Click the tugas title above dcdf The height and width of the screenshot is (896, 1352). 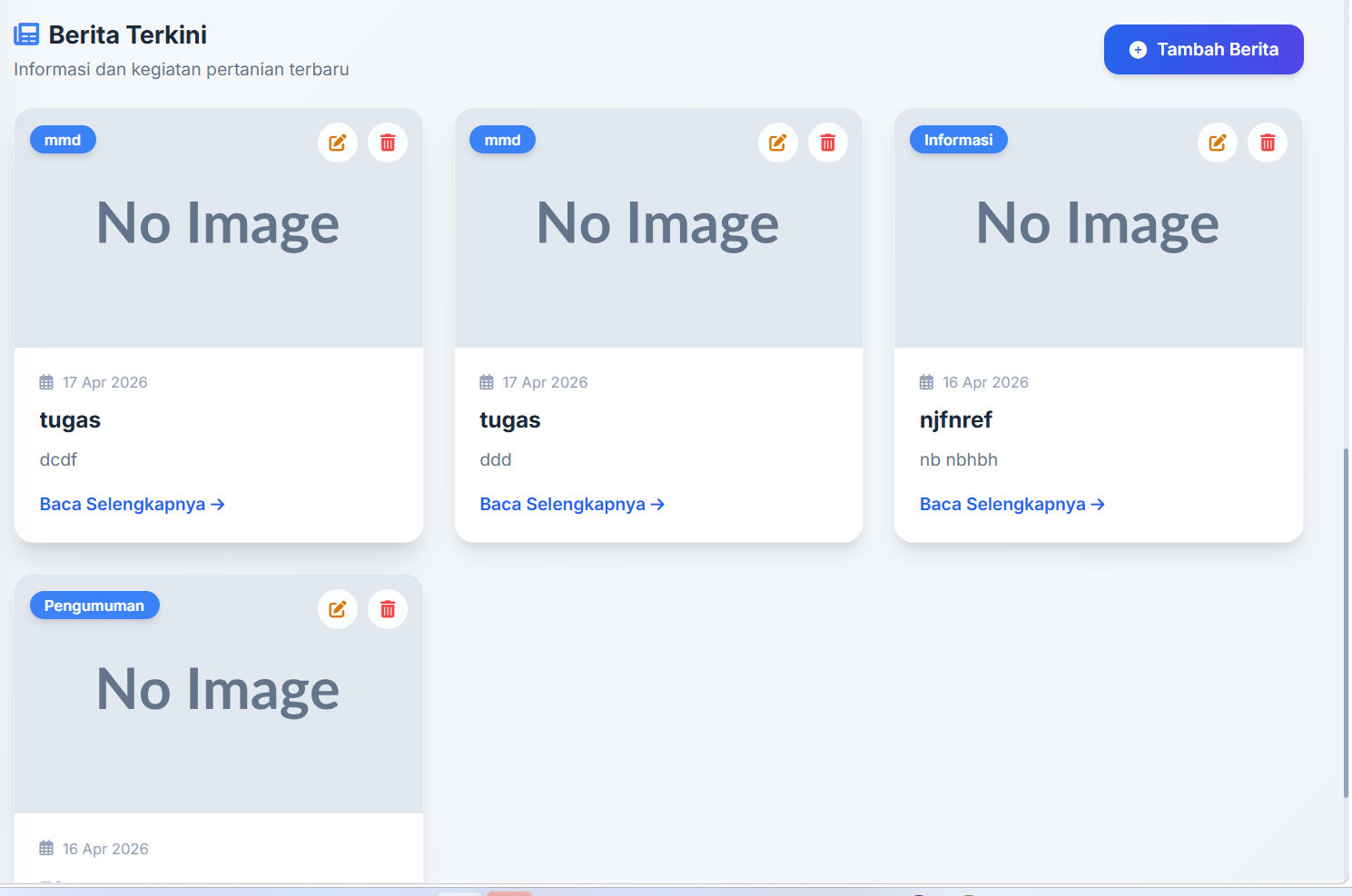pos(70,420)
